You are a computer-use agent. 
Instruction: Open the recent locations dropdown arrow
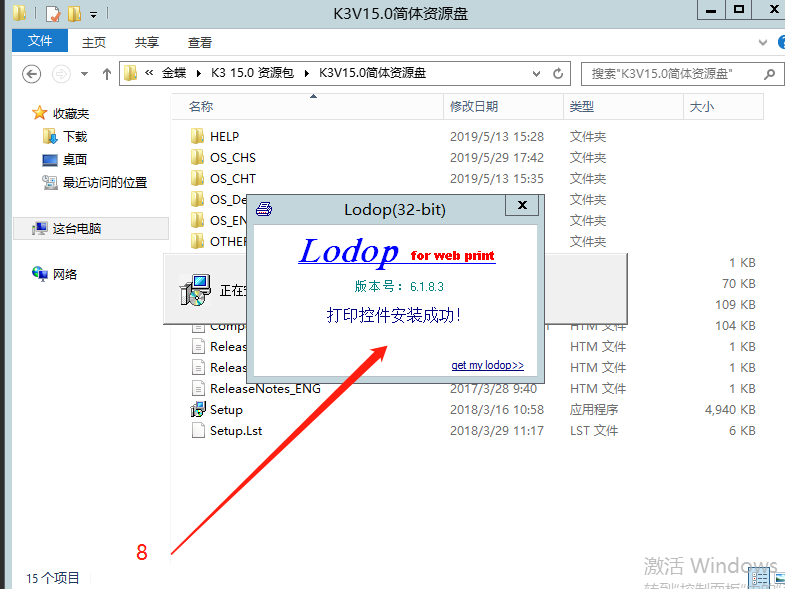[84, 74]
